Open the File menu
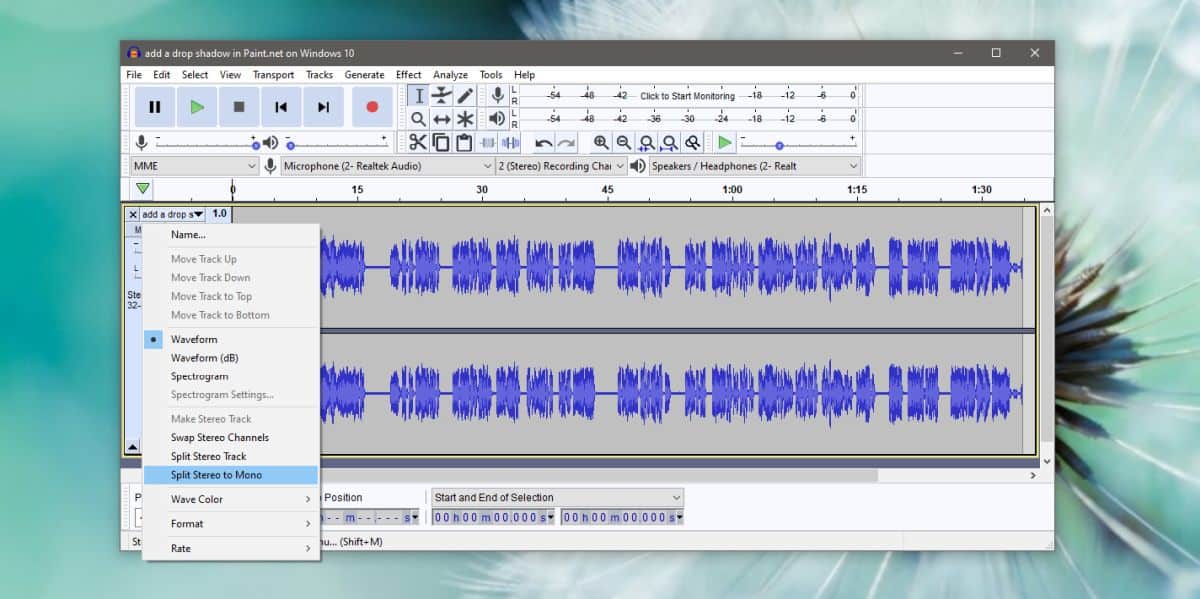Viewport: 1200px width, 599px height. [x=134, y=74]
